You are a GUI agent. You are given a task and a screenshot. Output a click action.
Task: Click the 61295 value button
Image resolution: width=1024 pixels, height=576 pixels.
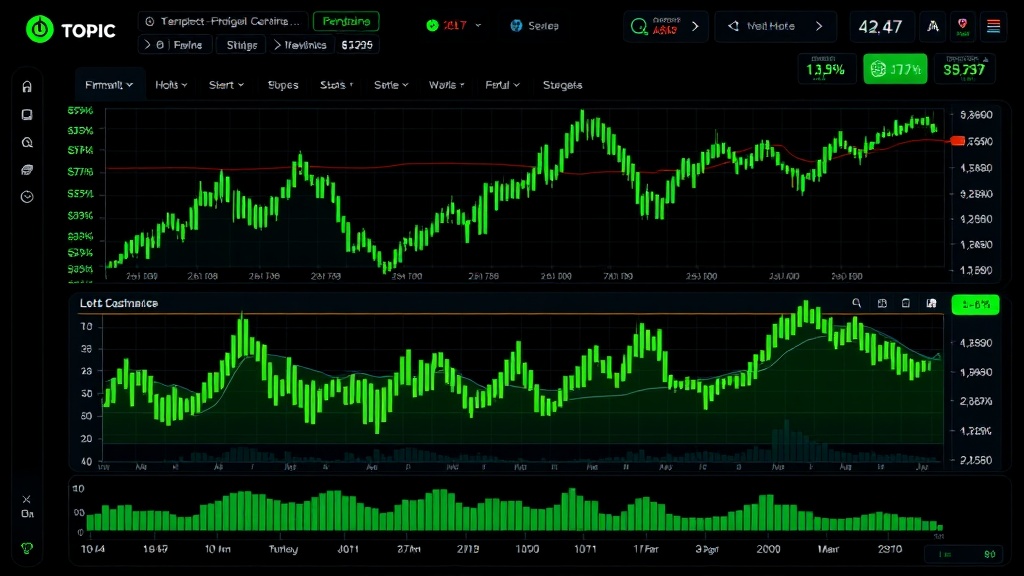coord(357,44)
